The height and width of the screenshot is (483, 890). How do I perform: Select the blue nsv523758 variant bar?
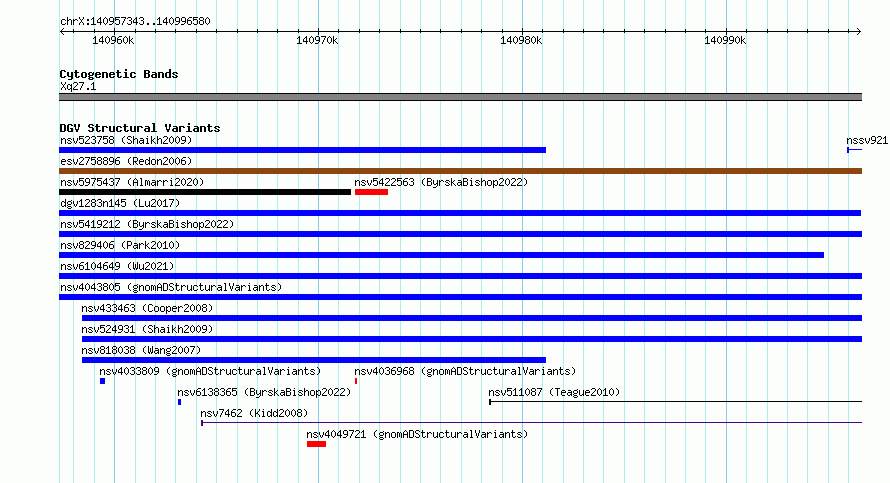[303, 150]
